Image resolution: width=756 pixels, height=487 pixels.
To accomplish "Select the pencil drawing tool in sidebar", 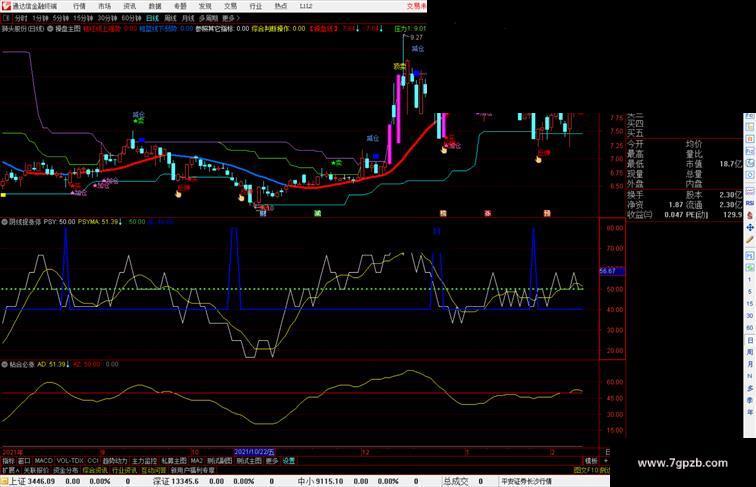I will (x=750, y=239).
